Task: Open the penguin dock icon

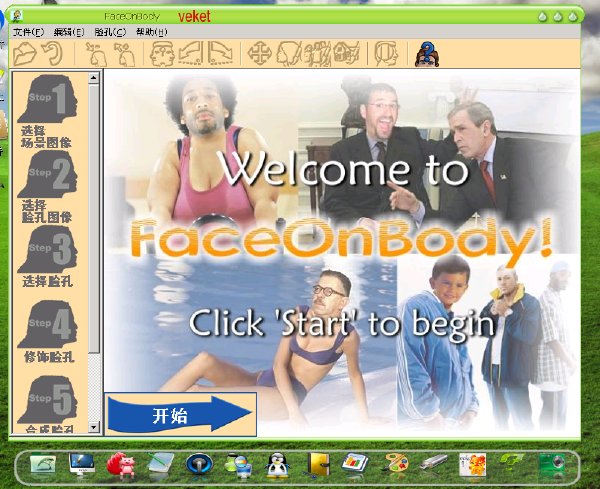Action: pos(277,465)
